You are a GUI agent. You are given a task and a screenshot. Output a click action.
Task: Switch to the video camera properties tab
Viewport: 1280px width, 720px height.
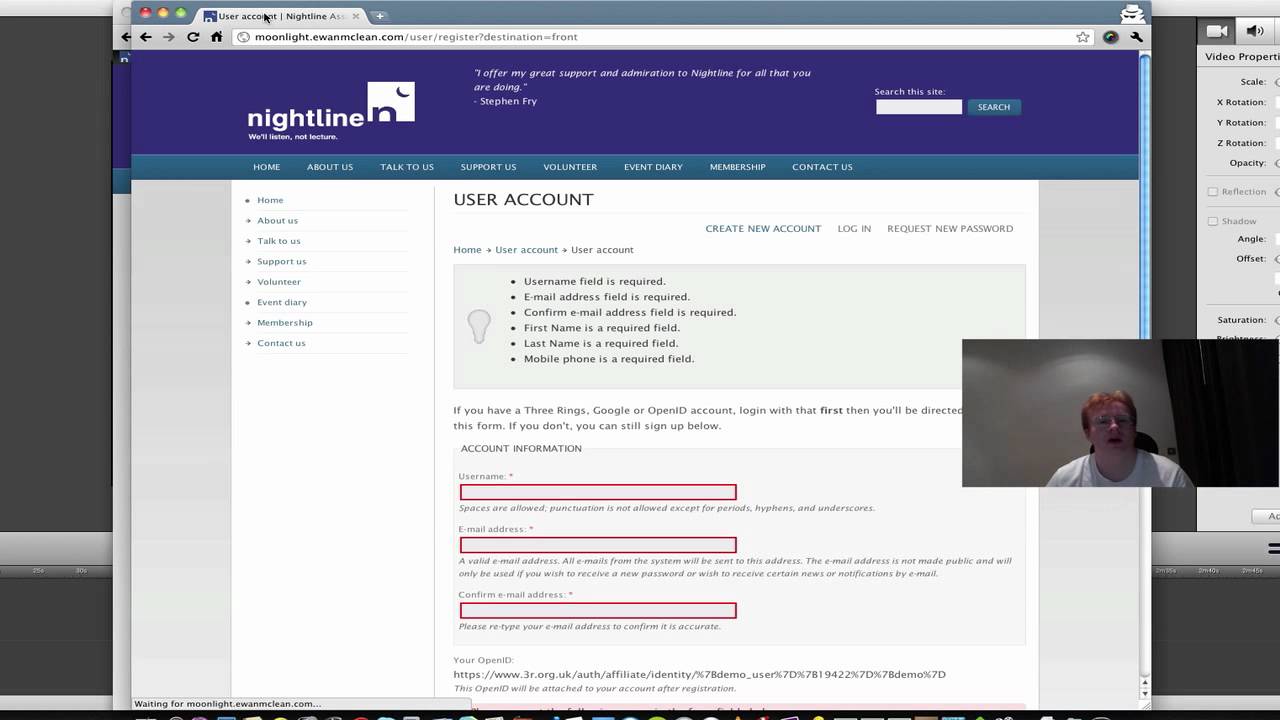point(1217,31)
